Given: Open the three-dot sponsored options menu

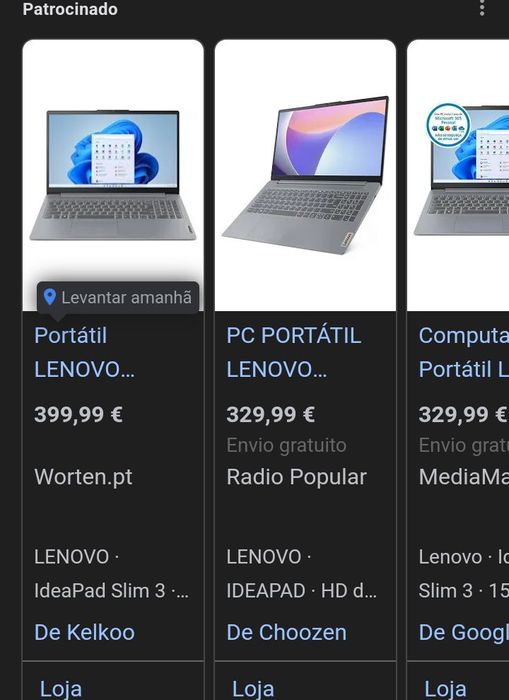Looking at the screenshot, I should coord(482,8).
